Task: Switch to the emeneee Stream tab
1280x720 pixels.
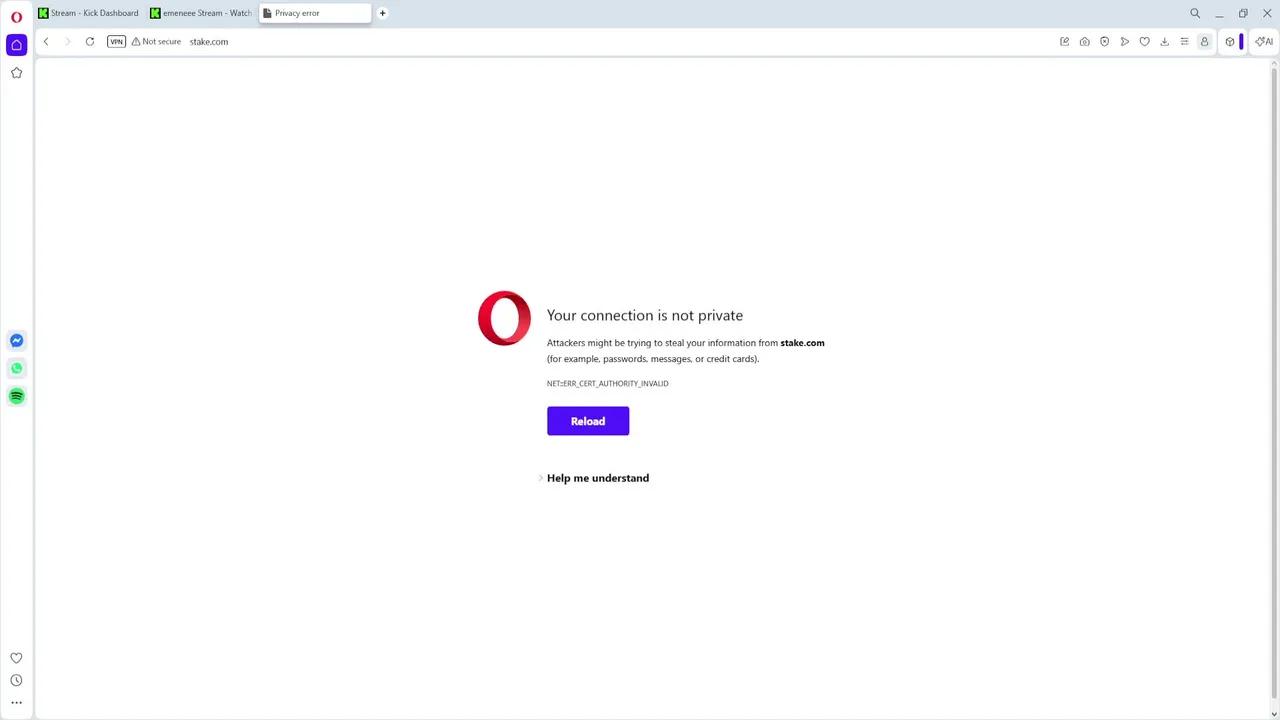Action: [x=201, y=13]
